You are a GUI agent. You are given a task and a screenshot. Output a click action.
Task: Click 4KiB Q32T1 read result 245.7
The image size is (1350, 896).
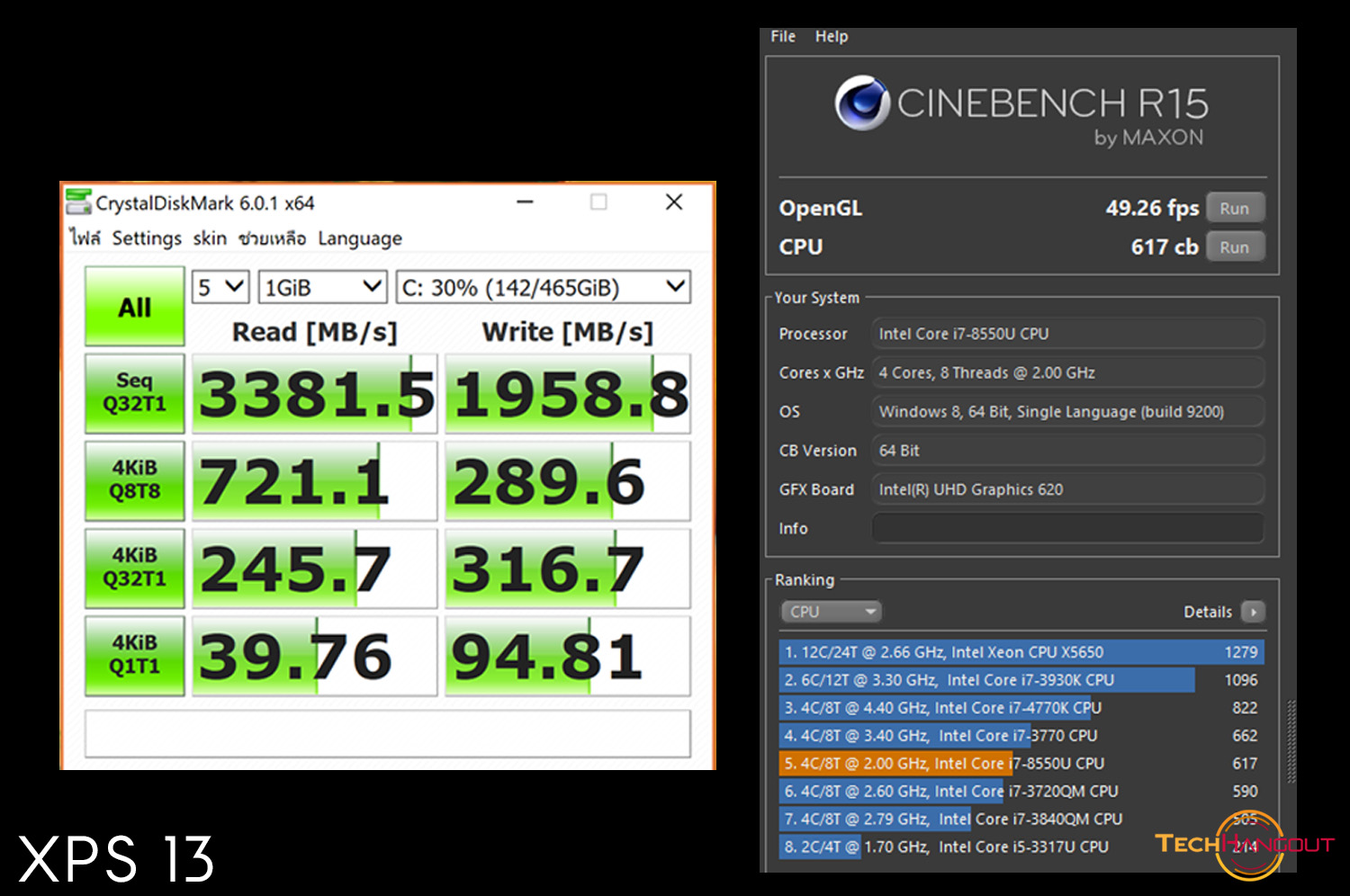click(x=315, y=568)
